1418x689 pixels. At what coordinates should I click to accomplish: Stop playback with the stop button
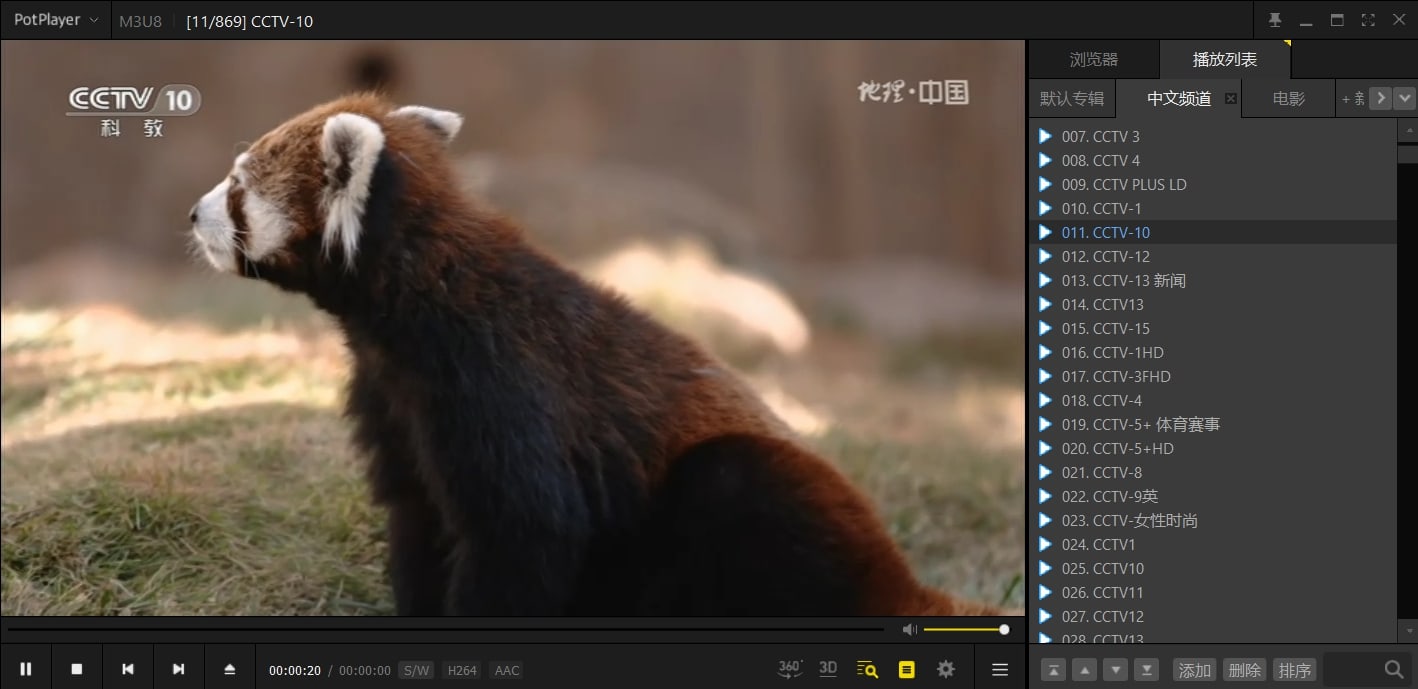coord(77,669)
